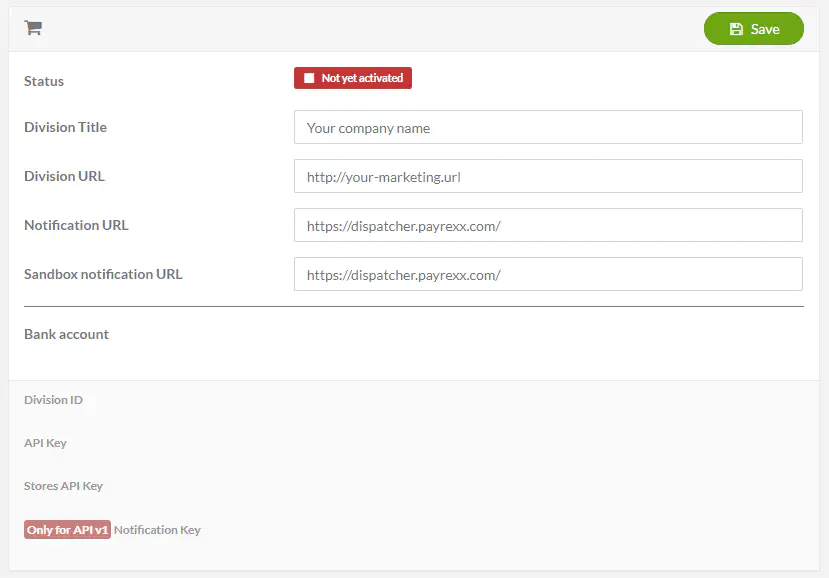Image resolution: width=829 pixels, height=578 pixels.
Task: Click the floppy disk icon on Save
Action: [x=736, y=29]
